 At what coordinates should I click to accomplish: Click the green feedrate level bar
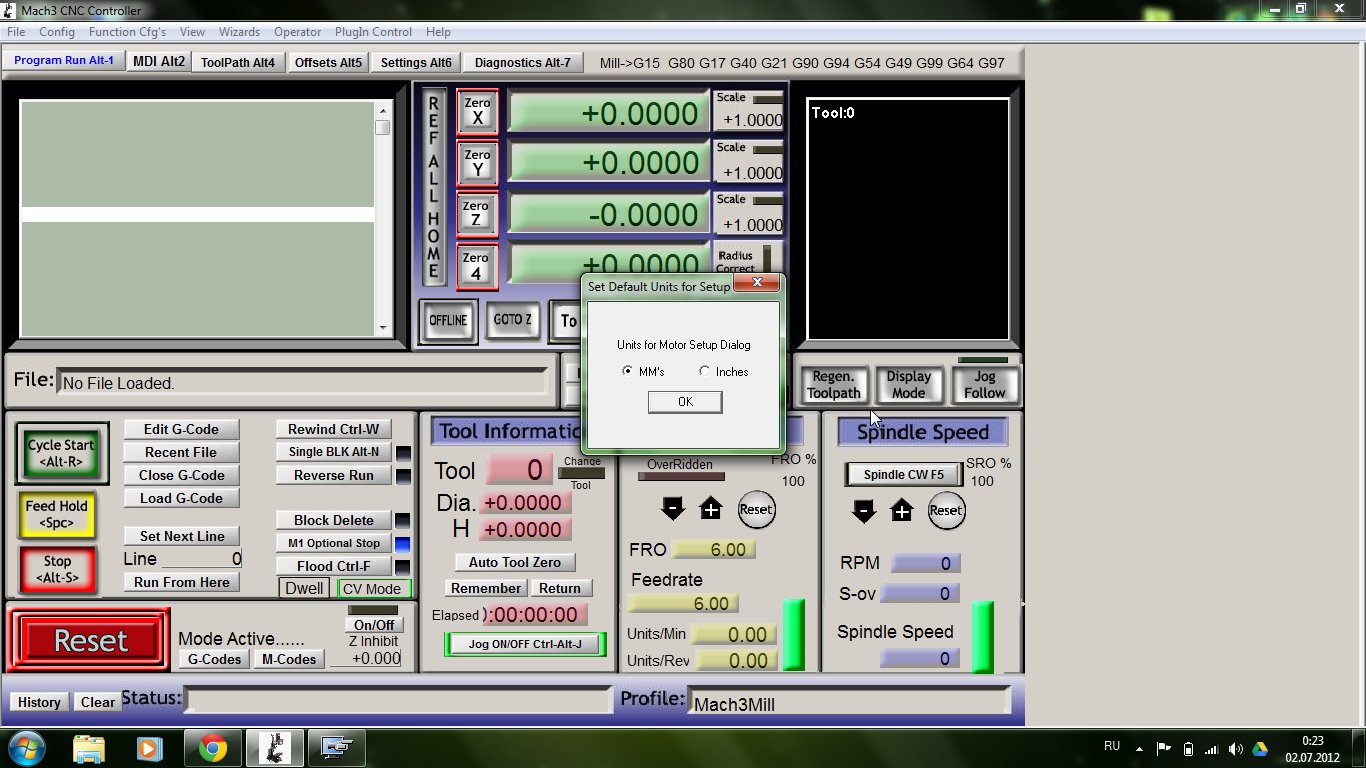[x=793, y=634]
